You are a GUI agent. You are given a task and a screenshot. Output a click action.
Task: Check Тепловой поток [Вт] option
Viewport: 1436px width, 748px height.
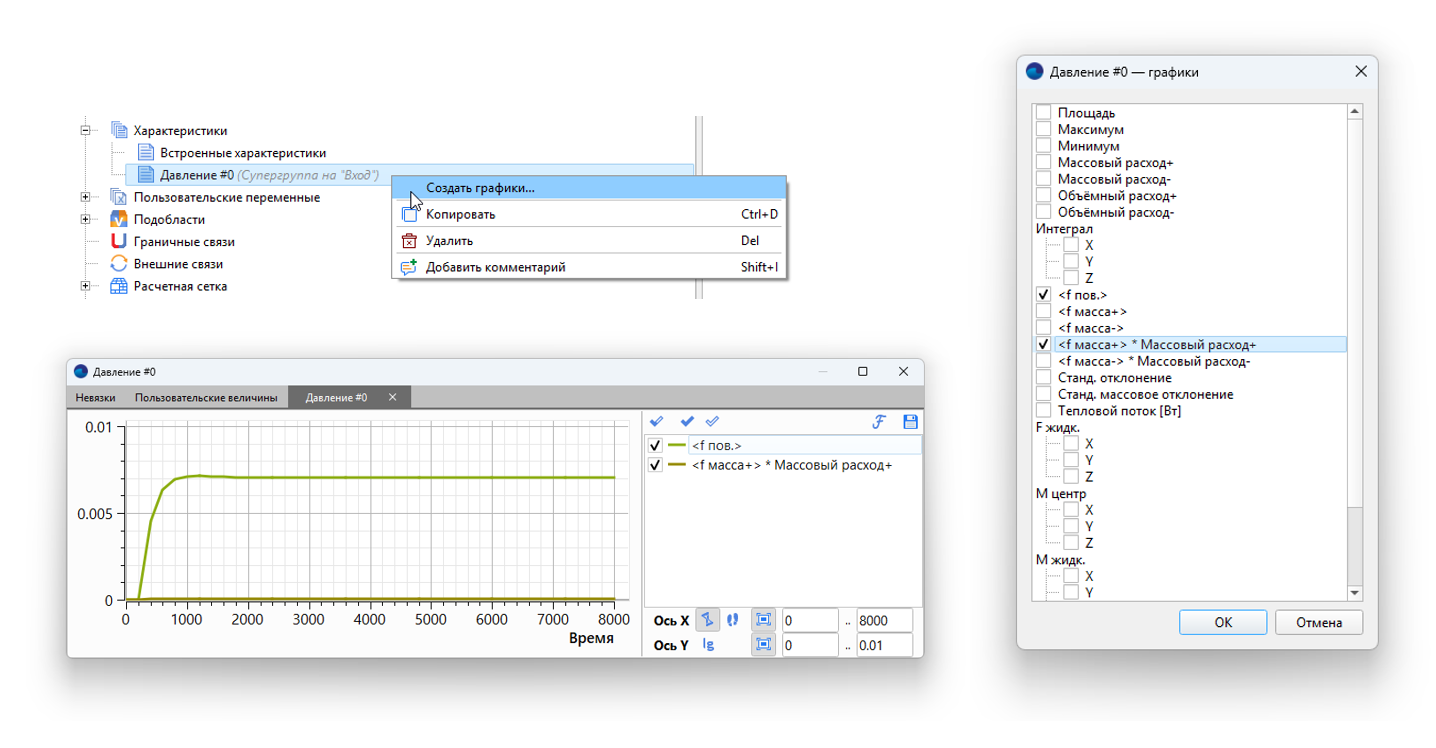1044,411
